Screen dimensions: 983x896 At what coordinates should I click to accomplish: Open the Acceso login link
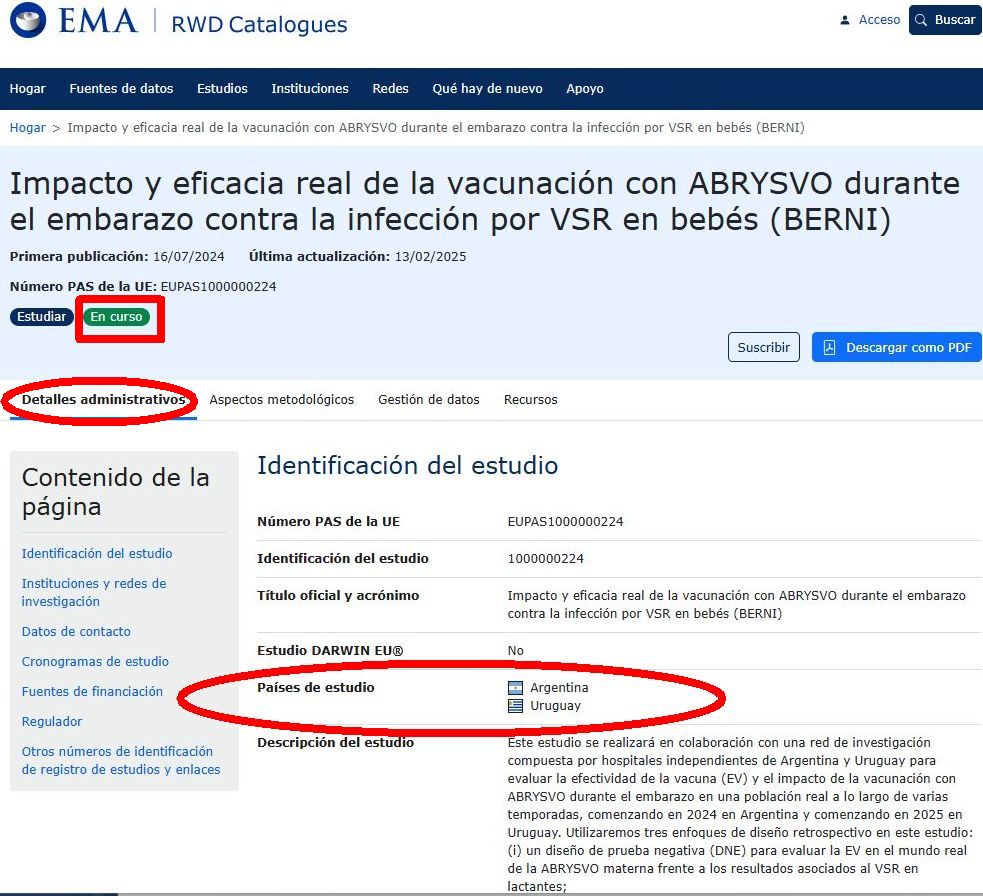(x=879, y=20)
